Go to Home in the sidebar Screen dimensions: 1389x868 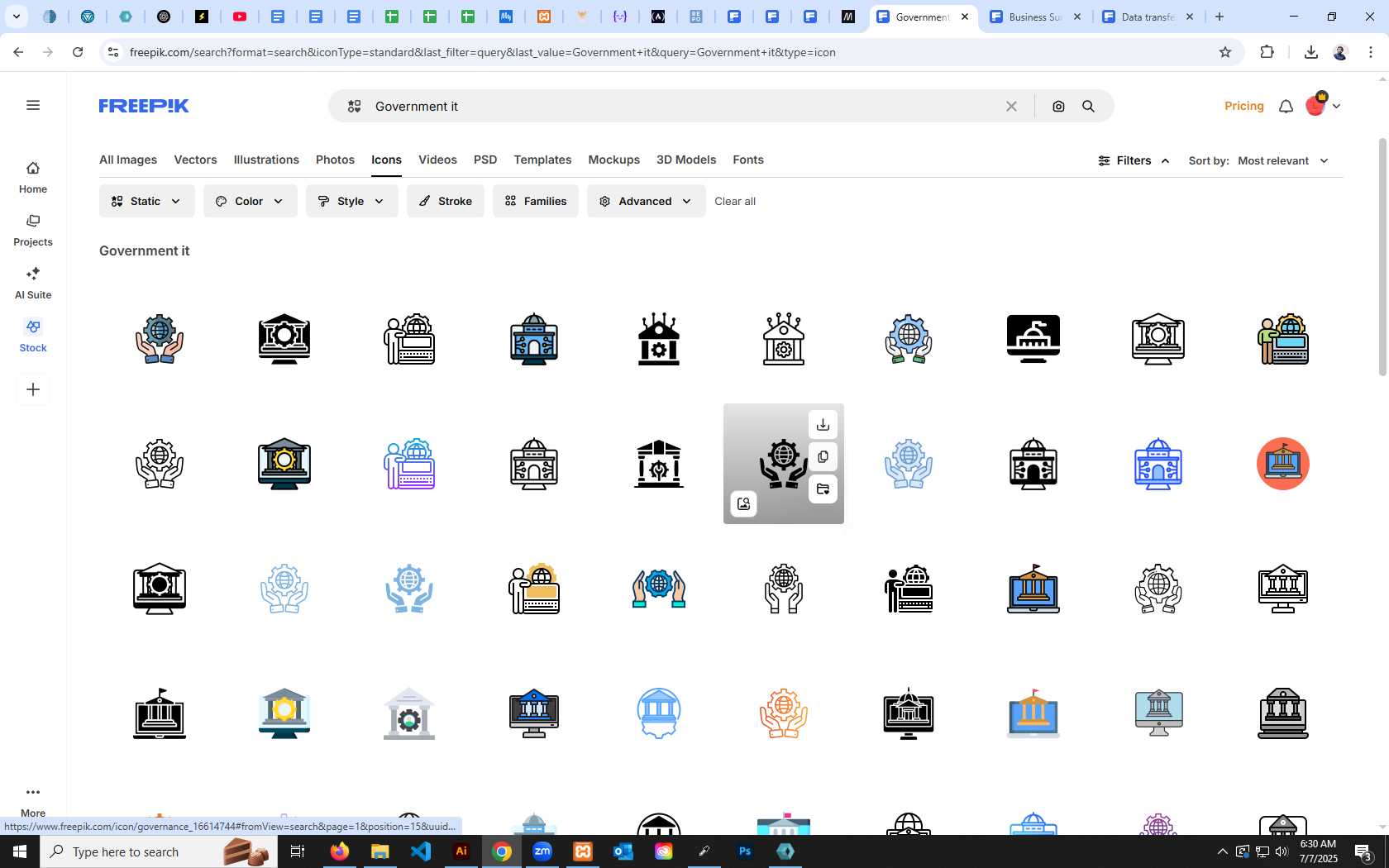[x=33, y=178]
